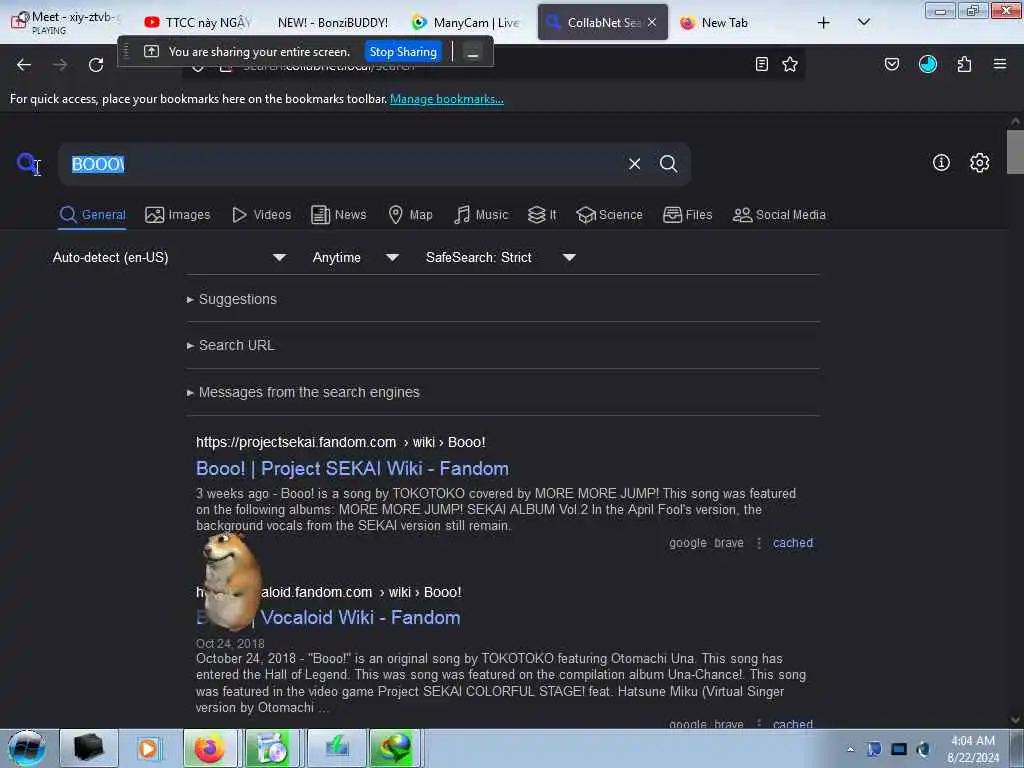Screen dimensions: 1024x768
Task: Switch to the BonziBUDDY tab
Action: [332, 23]
